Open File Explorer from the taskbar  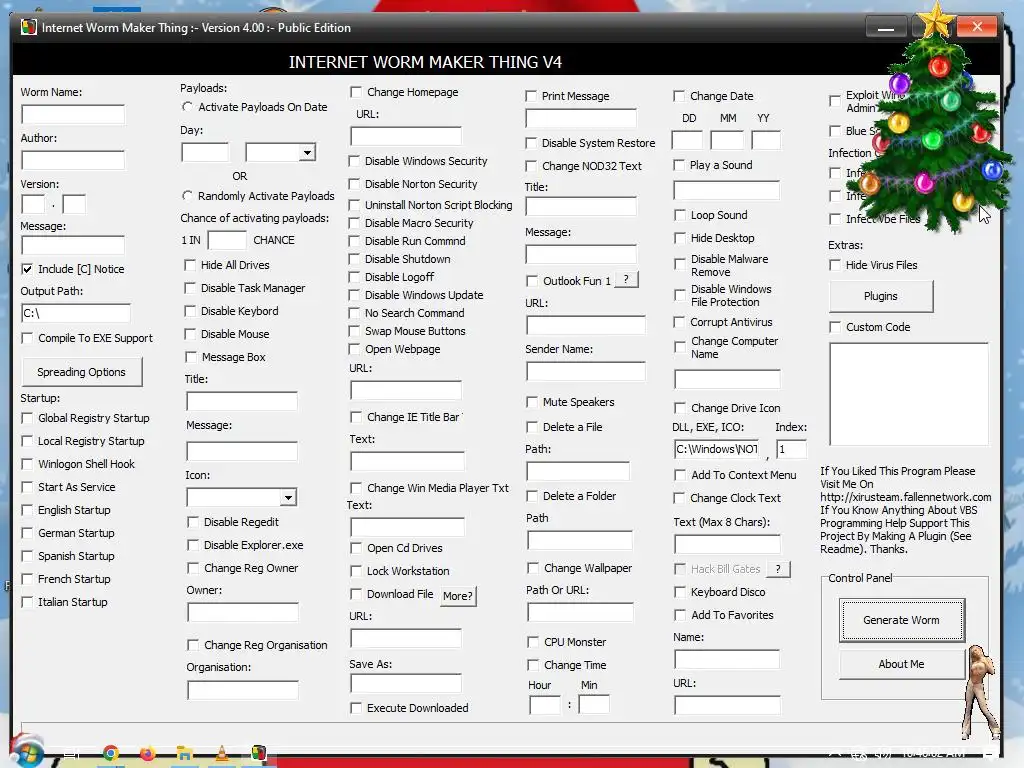pos(184,754)
